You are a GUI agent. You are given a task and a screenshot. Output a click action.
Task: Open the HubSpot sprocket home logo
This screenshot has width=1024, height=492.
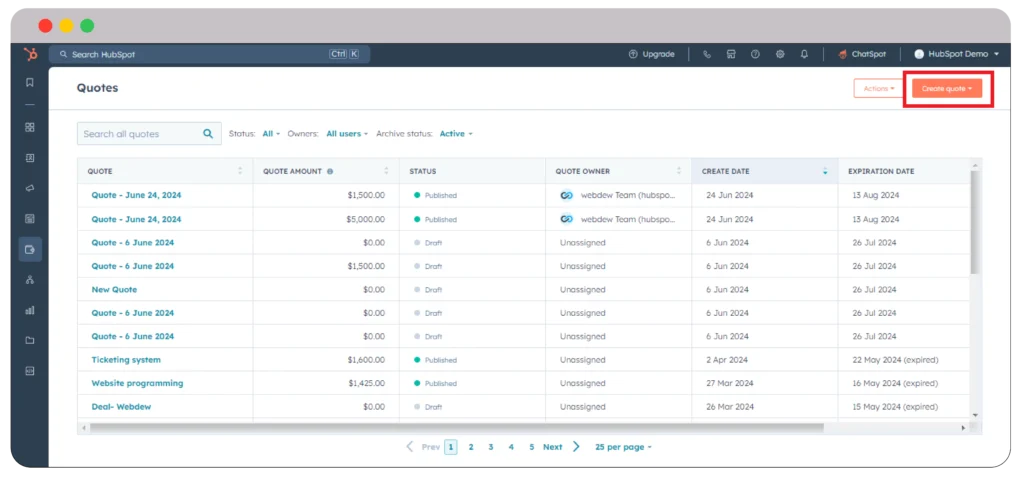[30, 54]
